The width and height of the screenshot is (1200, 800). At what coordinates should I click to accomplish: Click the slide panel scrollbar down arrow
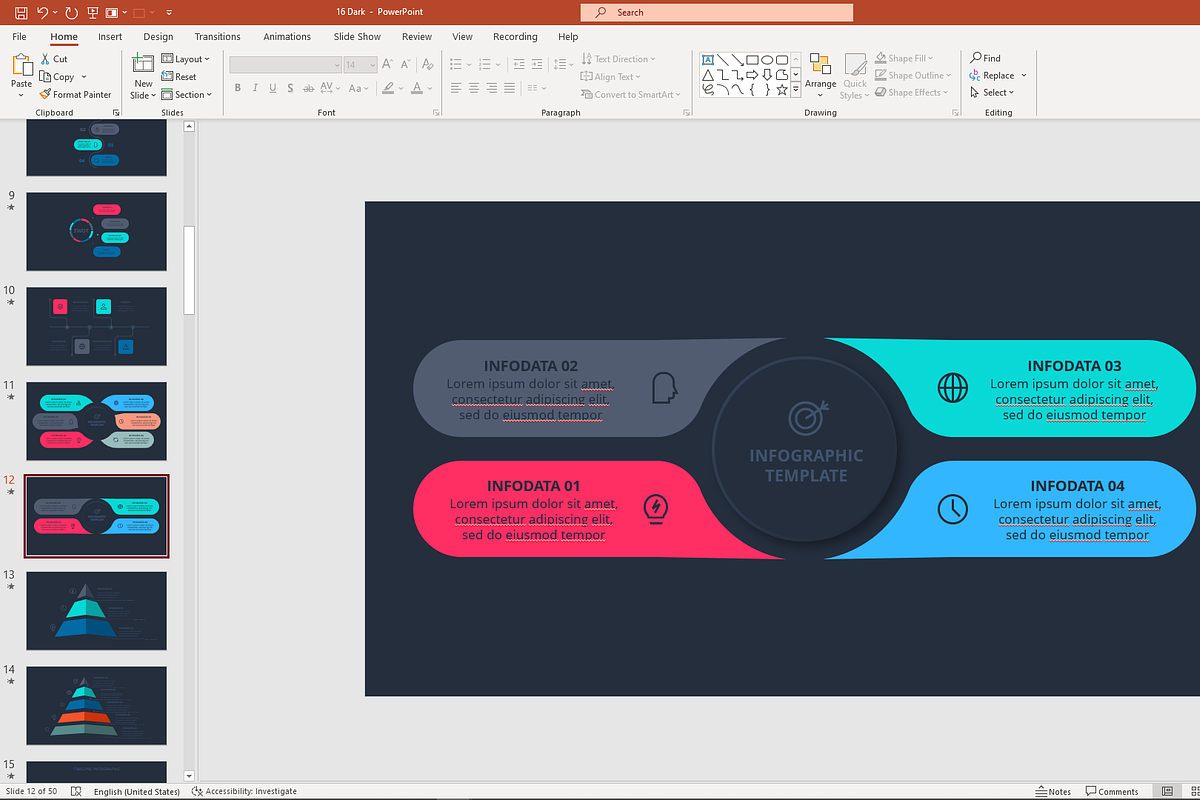189,775
